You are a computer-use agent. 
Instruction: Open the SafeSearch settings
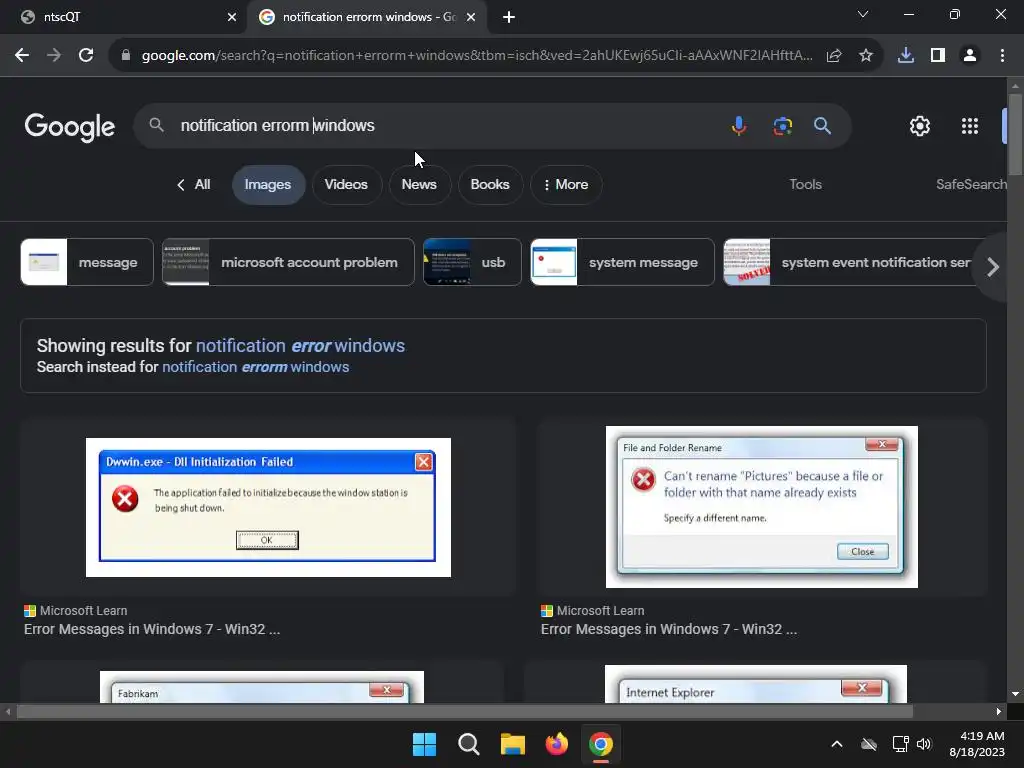971,185
